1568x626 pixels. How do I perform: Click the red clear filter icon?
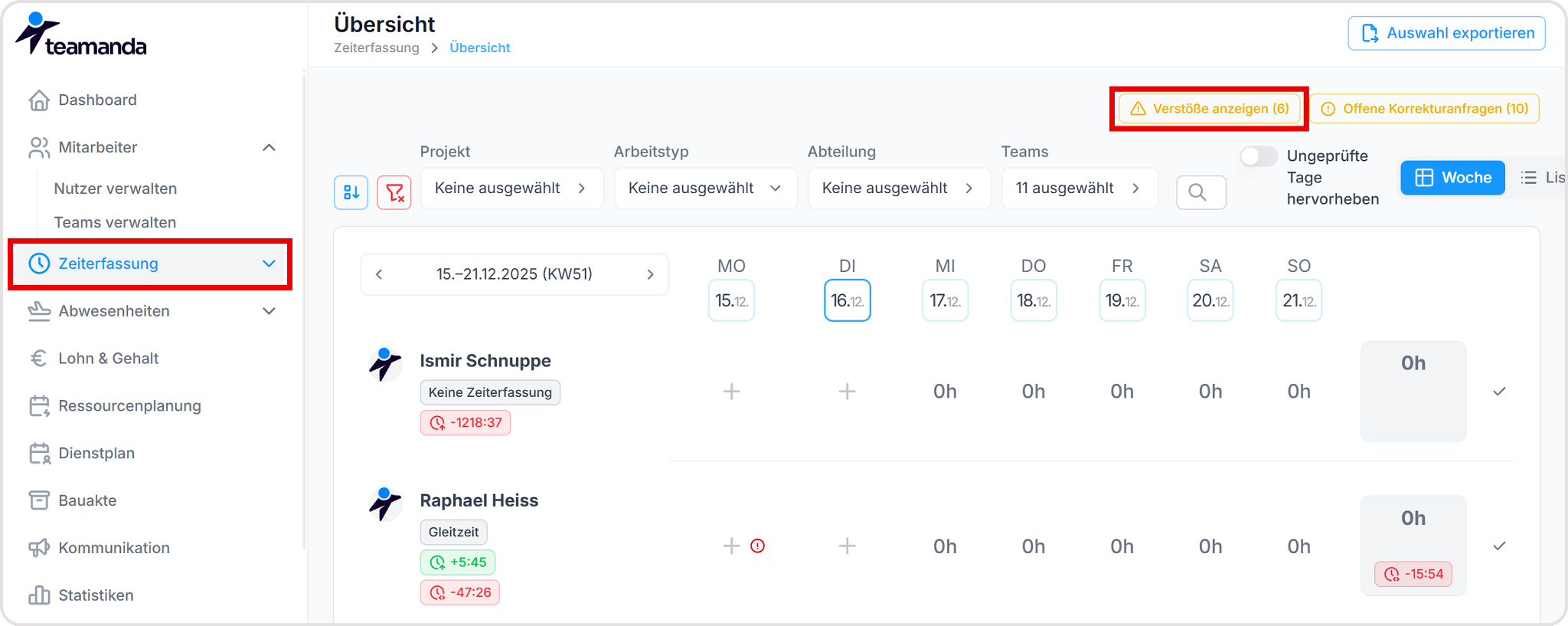tap(394, 192)
